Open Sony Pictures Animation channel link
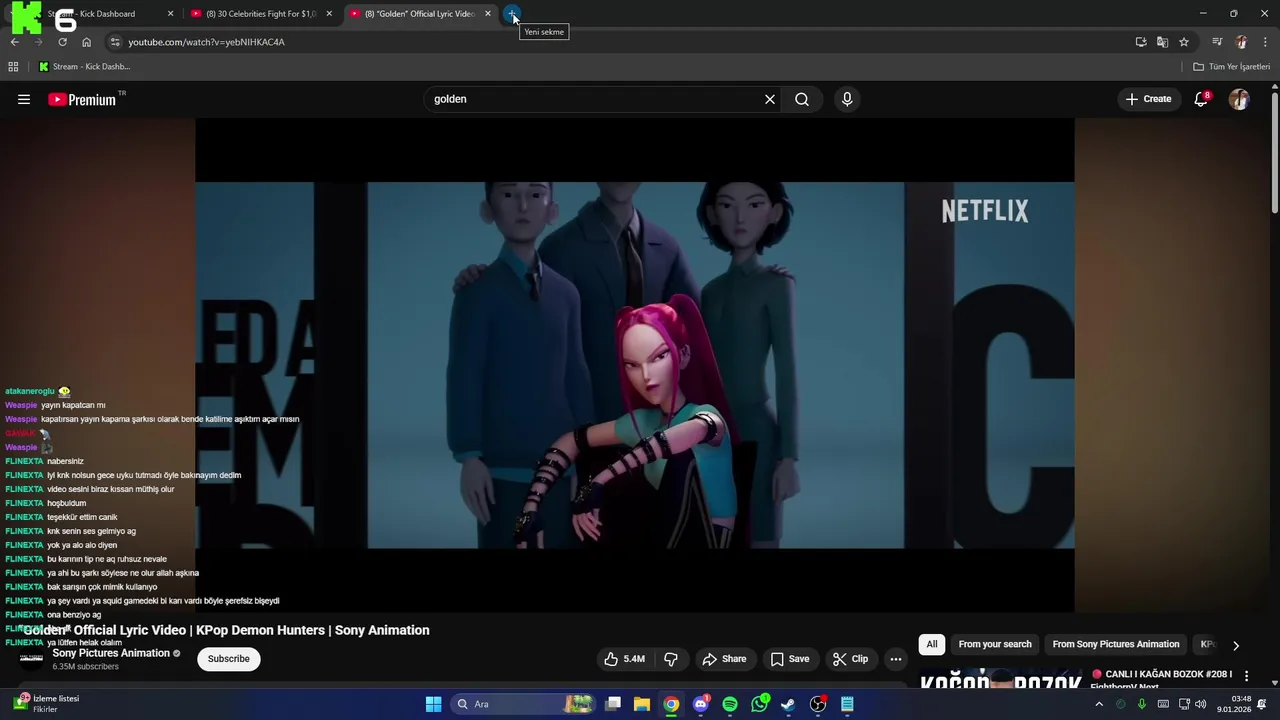This screenshot has width=1280, height=720. pyautogui.click(x=111, y=653)
